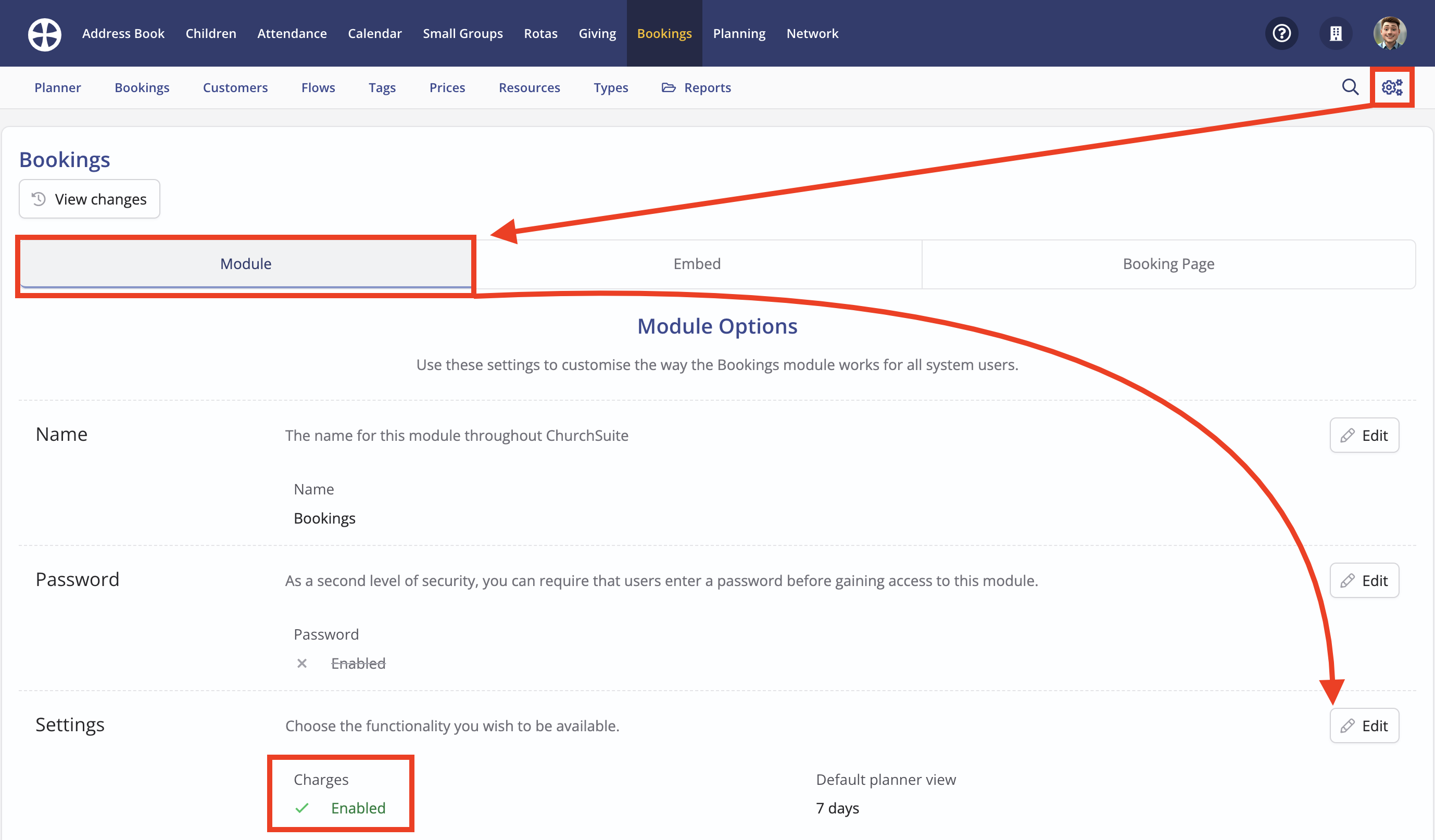Click the View changes button
This screenshot has width=1435, height=840.
coord(90,199)
